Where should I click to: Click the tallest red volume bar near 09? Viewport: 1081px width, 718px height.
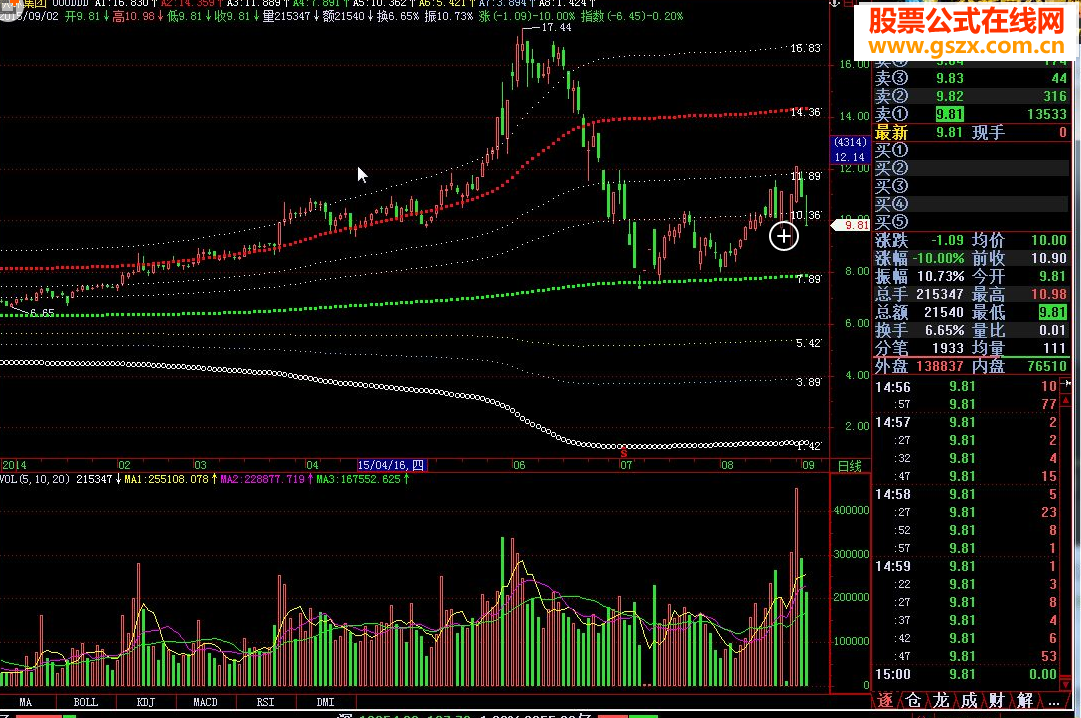tap(796, 587)
